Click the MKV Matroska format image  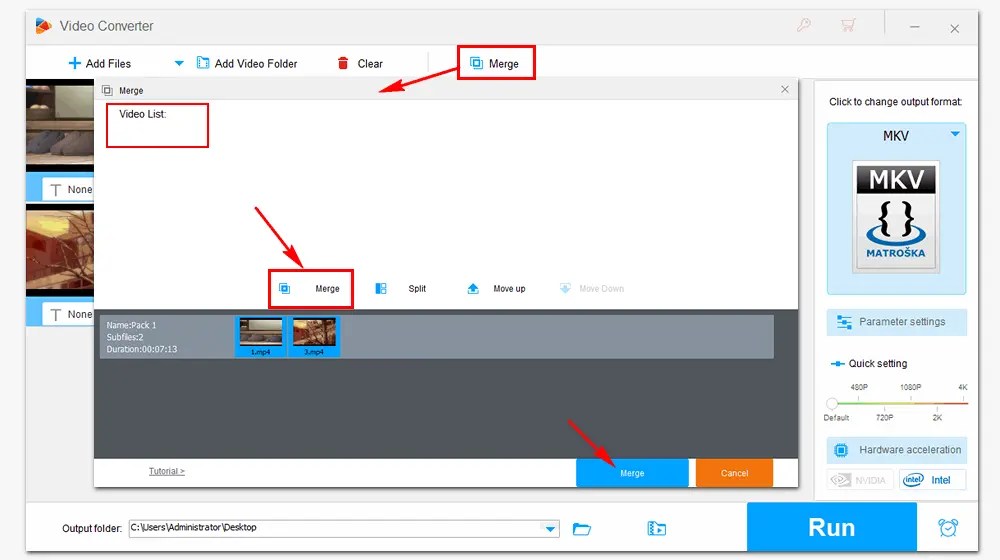point(896,216)
